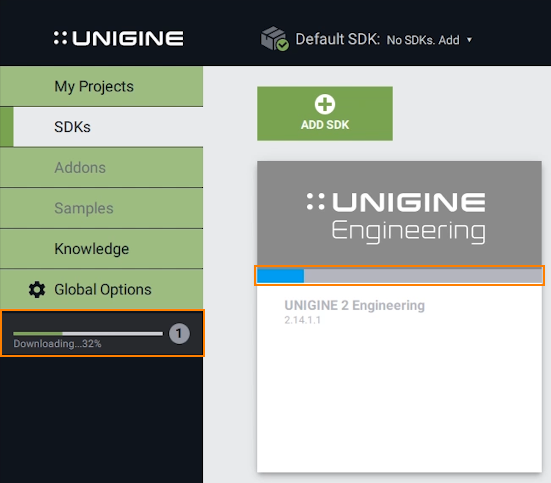The width and height of the screenshot is (551, 483).
Task: Open the Knowledge section
Action: 102,249
